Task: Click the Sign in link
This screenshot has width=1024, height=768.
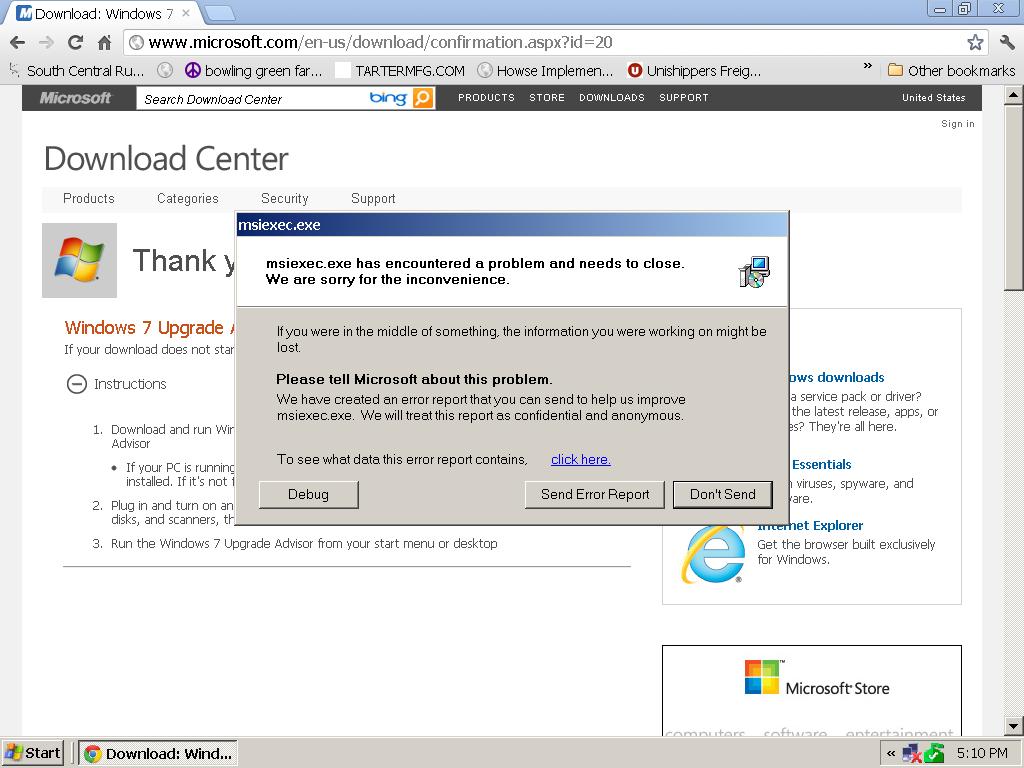Action: [x=957, y=123]
